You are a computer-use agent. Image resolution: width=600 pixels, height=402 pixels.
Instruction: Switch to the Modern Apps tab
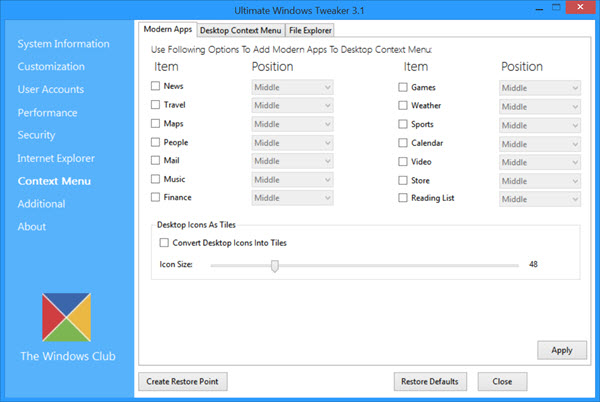click(168, 29)
